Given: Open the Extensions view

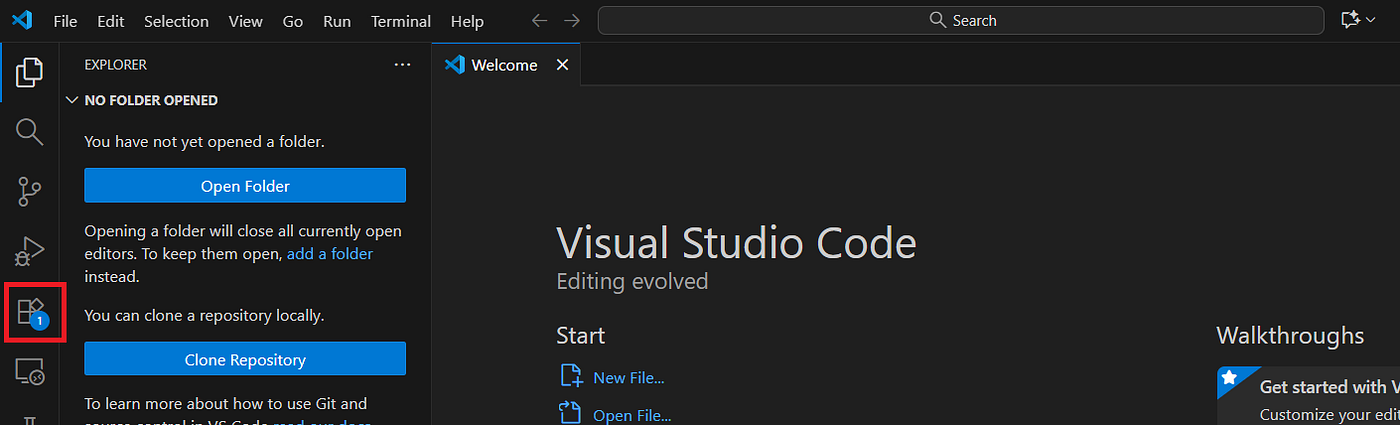Looking at the screenshot, I should click(x=33, y=313).
